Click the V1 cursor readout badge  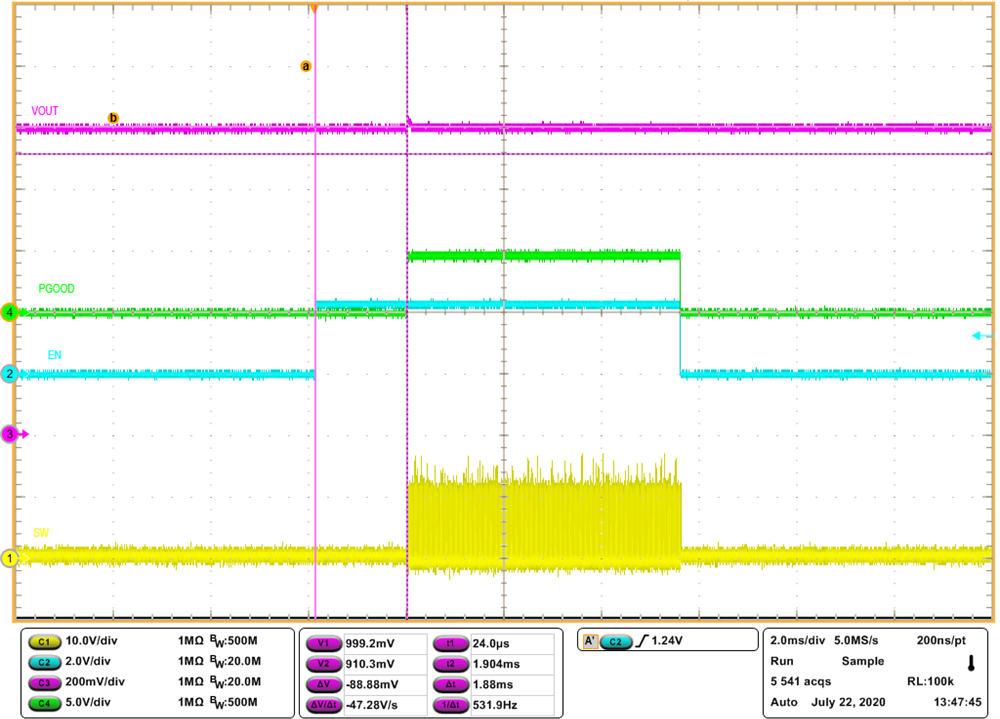pos(322,644)
